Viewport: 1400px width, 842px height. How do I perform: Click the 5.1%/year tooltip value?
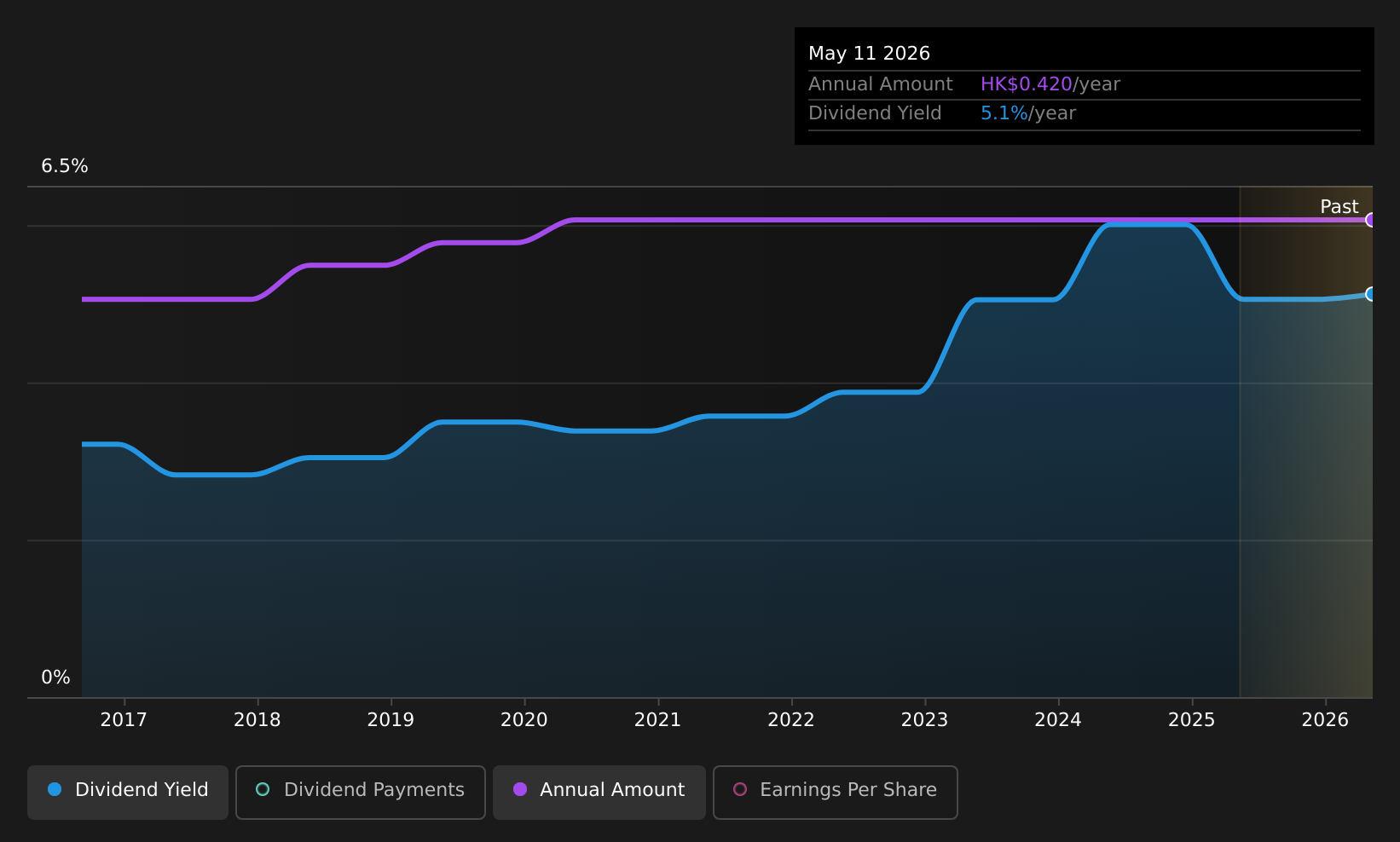(1028, 113)
